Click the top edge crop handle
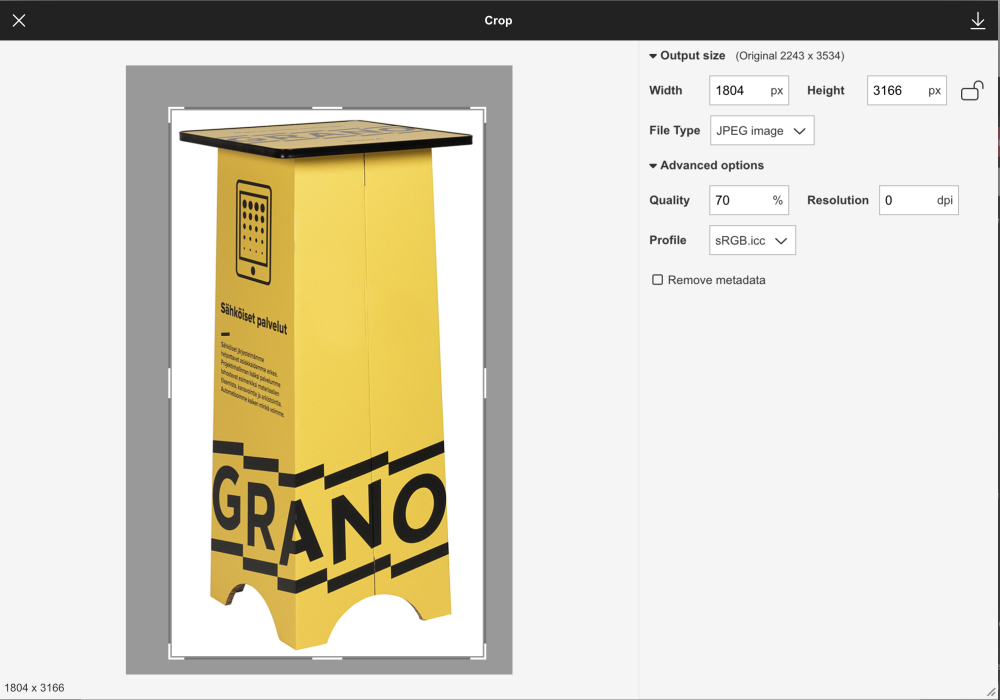Image resolution: width=1000 pixels, height=700 pixels. click(x=327, y=108)
